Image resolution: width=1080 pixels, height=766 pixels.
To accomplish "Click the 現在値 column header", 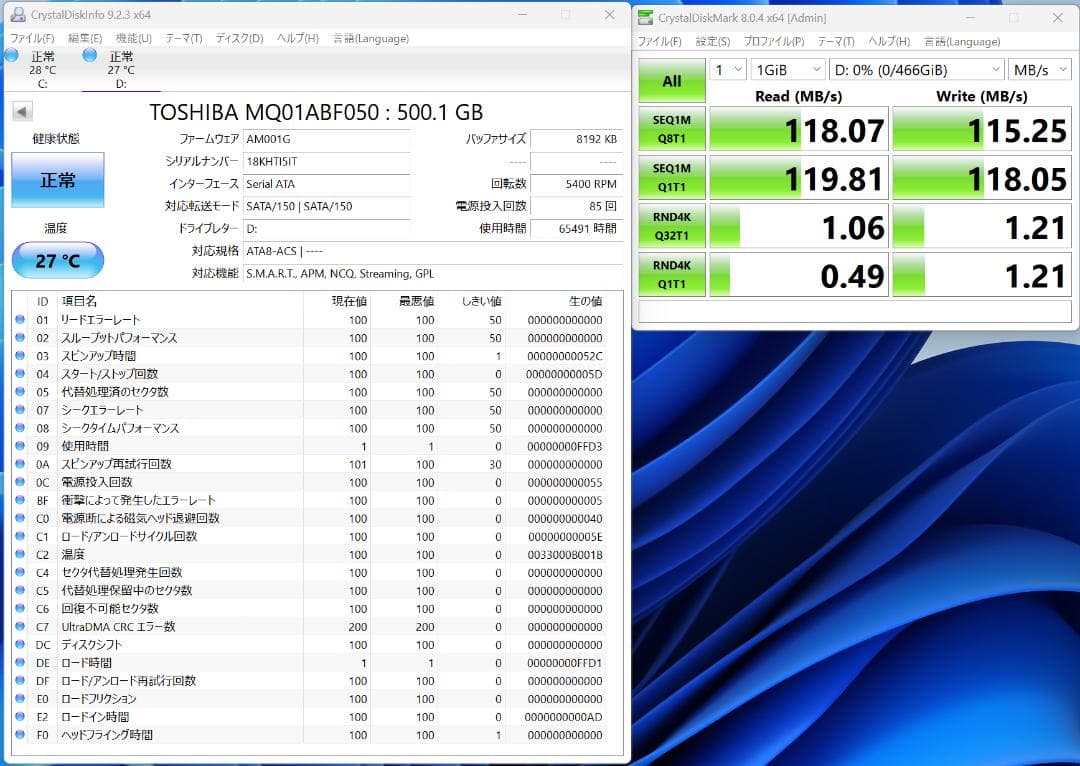I will tap(349, 301).
